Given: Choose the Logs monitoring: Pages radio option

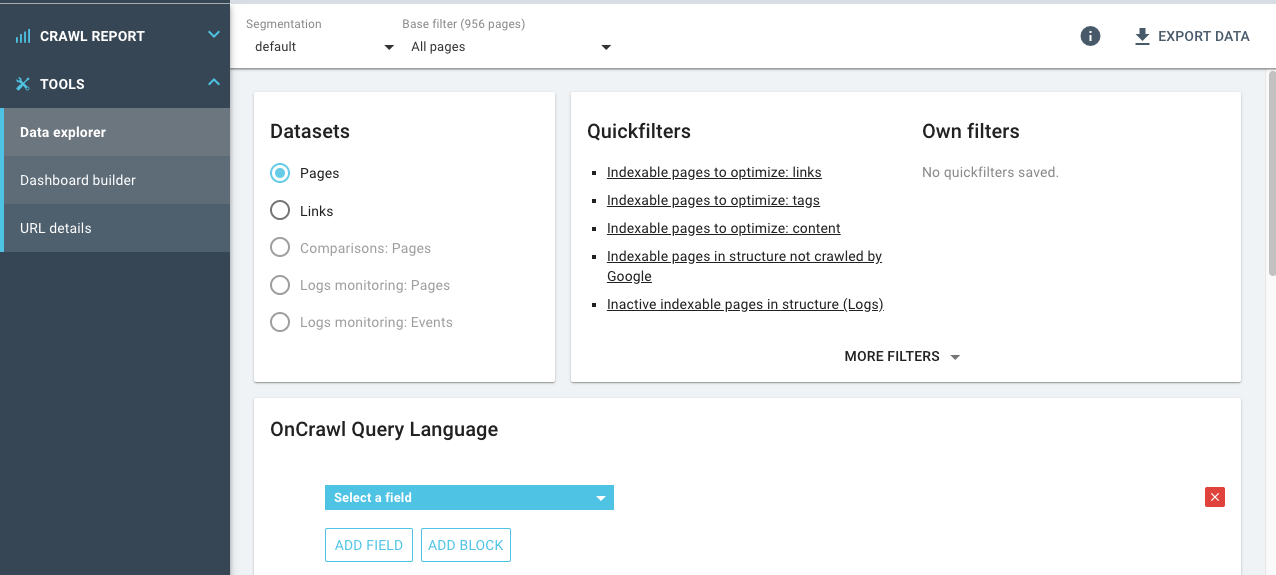Looking at the screenshot, I should pyautogui.click(x=280, y=285).
